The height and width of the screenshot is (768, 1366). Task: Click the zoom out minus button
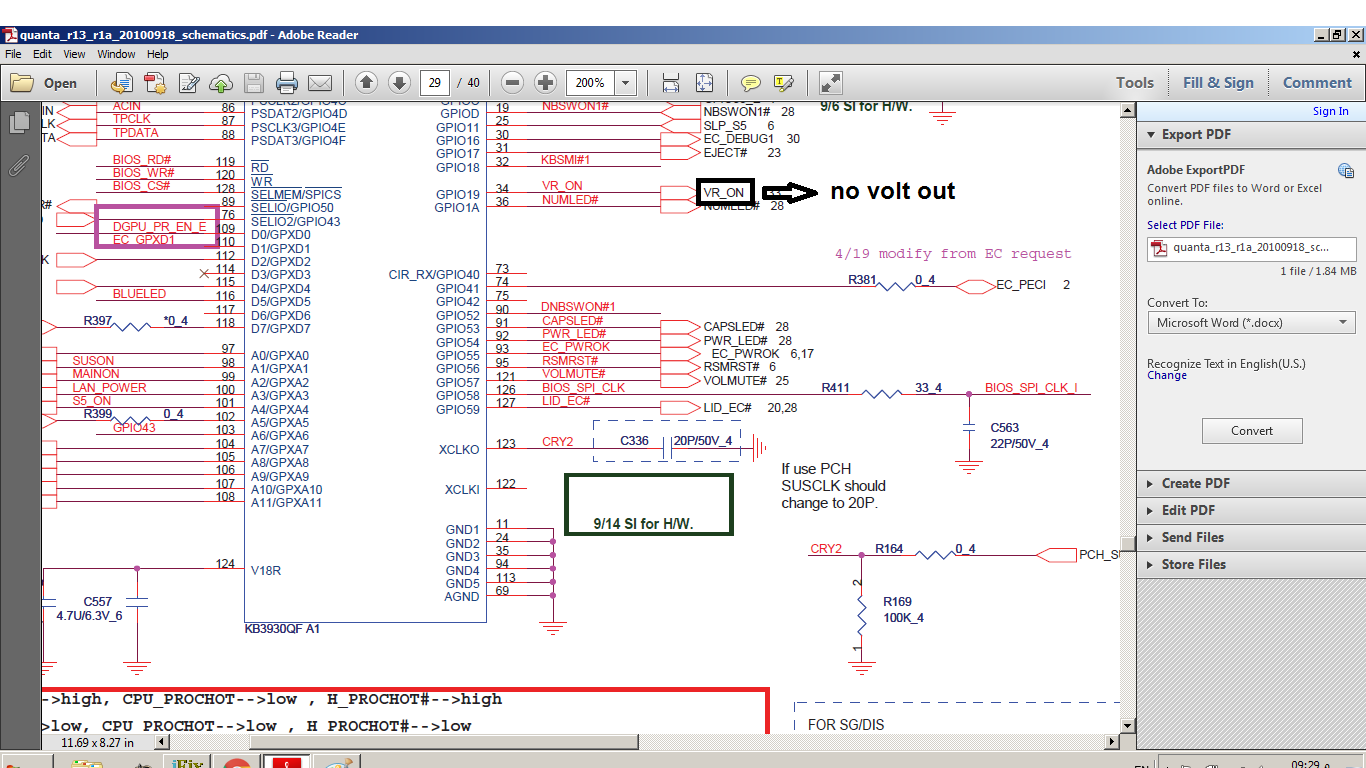tap(513, 83)
